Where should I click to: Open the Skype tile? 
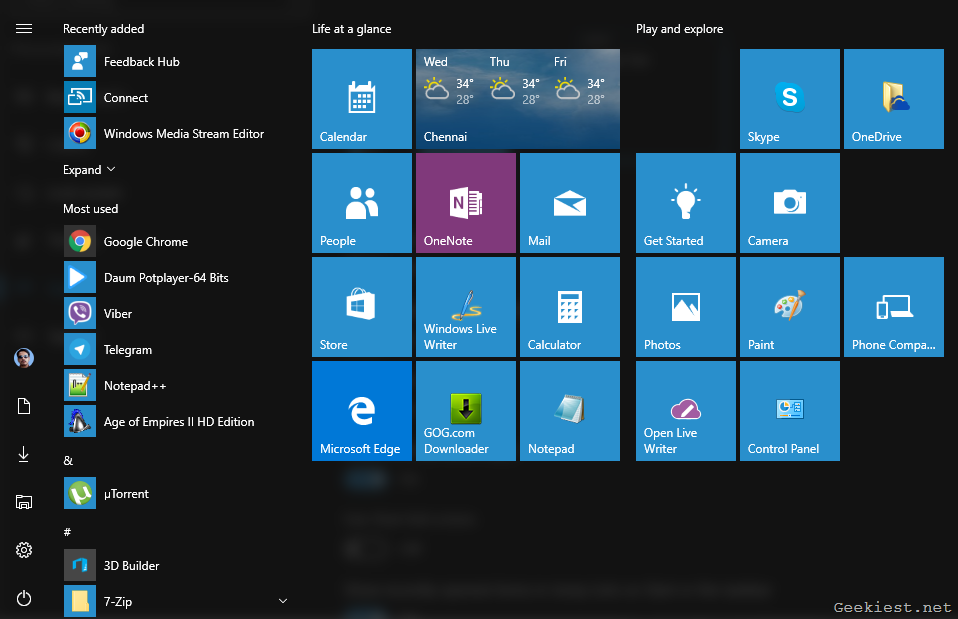pyautogui.click(x=789, y=99)
